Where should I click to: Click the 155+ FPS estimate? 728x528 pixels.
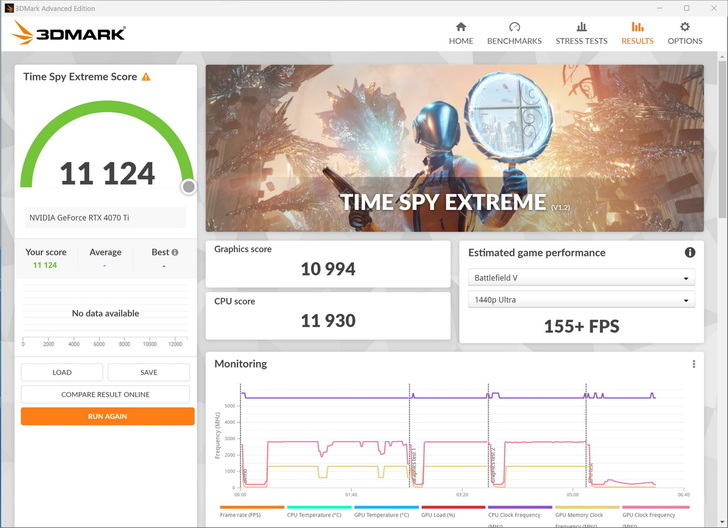point(581,326)
